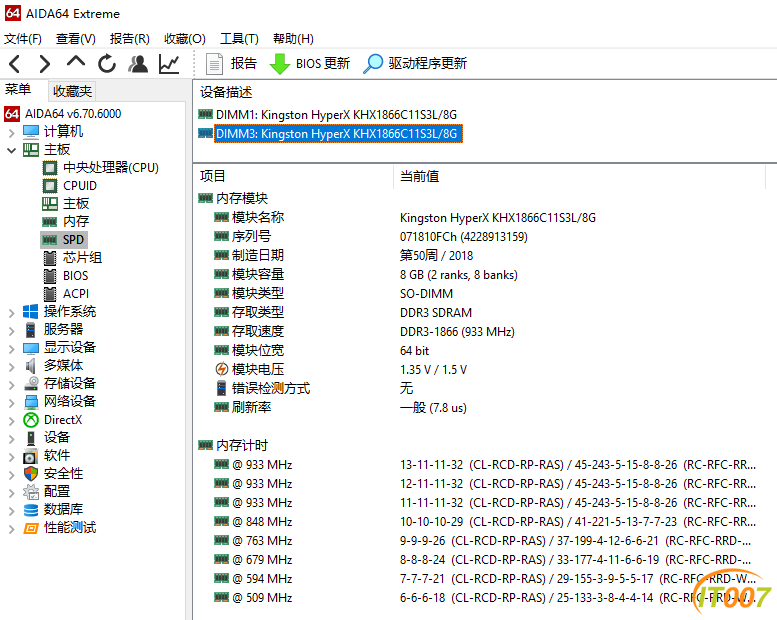Click the green BIOS 更新 arrow icon
Image resolution: width=777 pixels, height=620 pixels.
coord(280,64)
